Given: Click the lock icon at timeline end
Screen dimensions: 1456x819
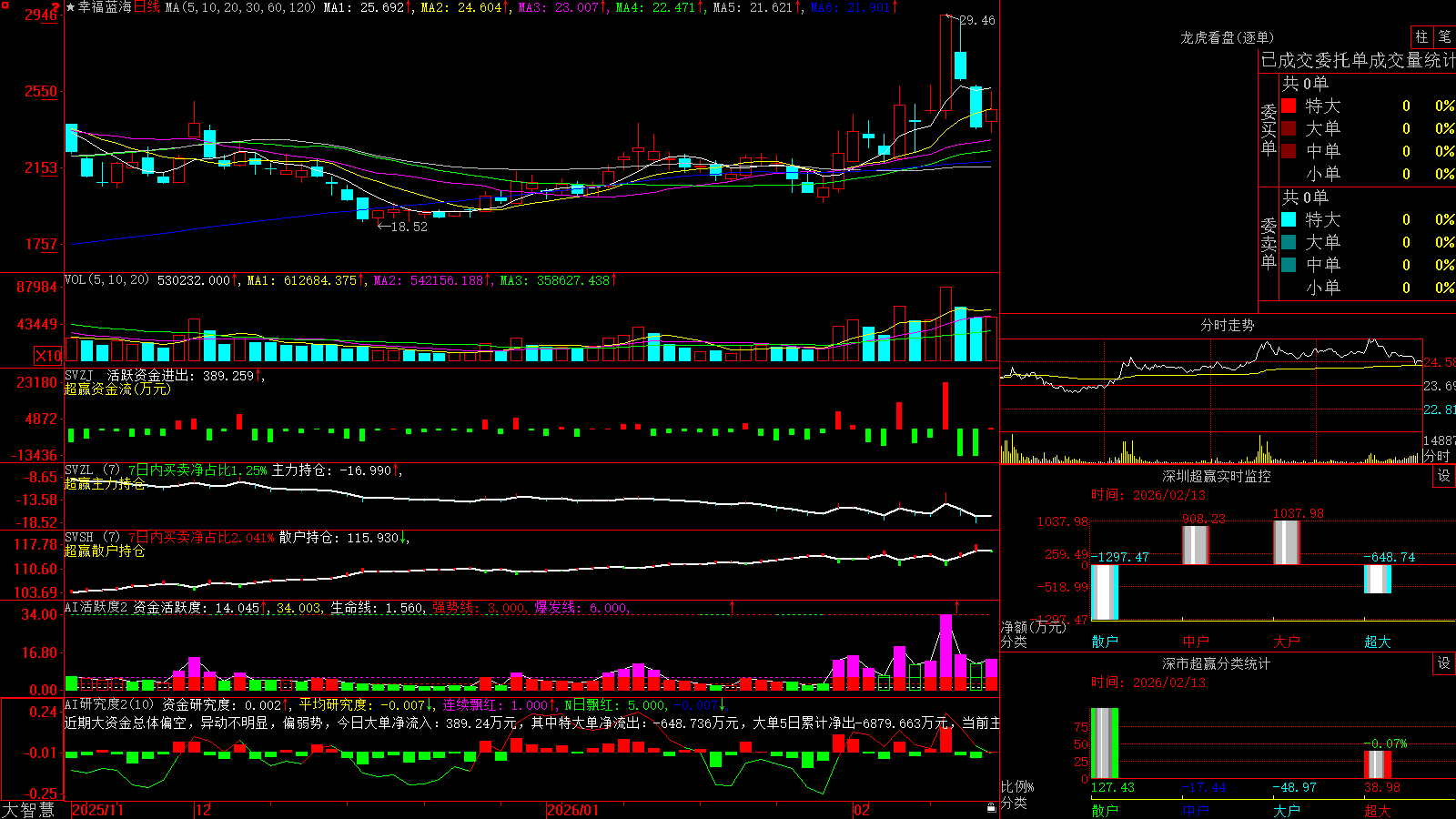Looking at the screenshot, I should click(992, 808).
